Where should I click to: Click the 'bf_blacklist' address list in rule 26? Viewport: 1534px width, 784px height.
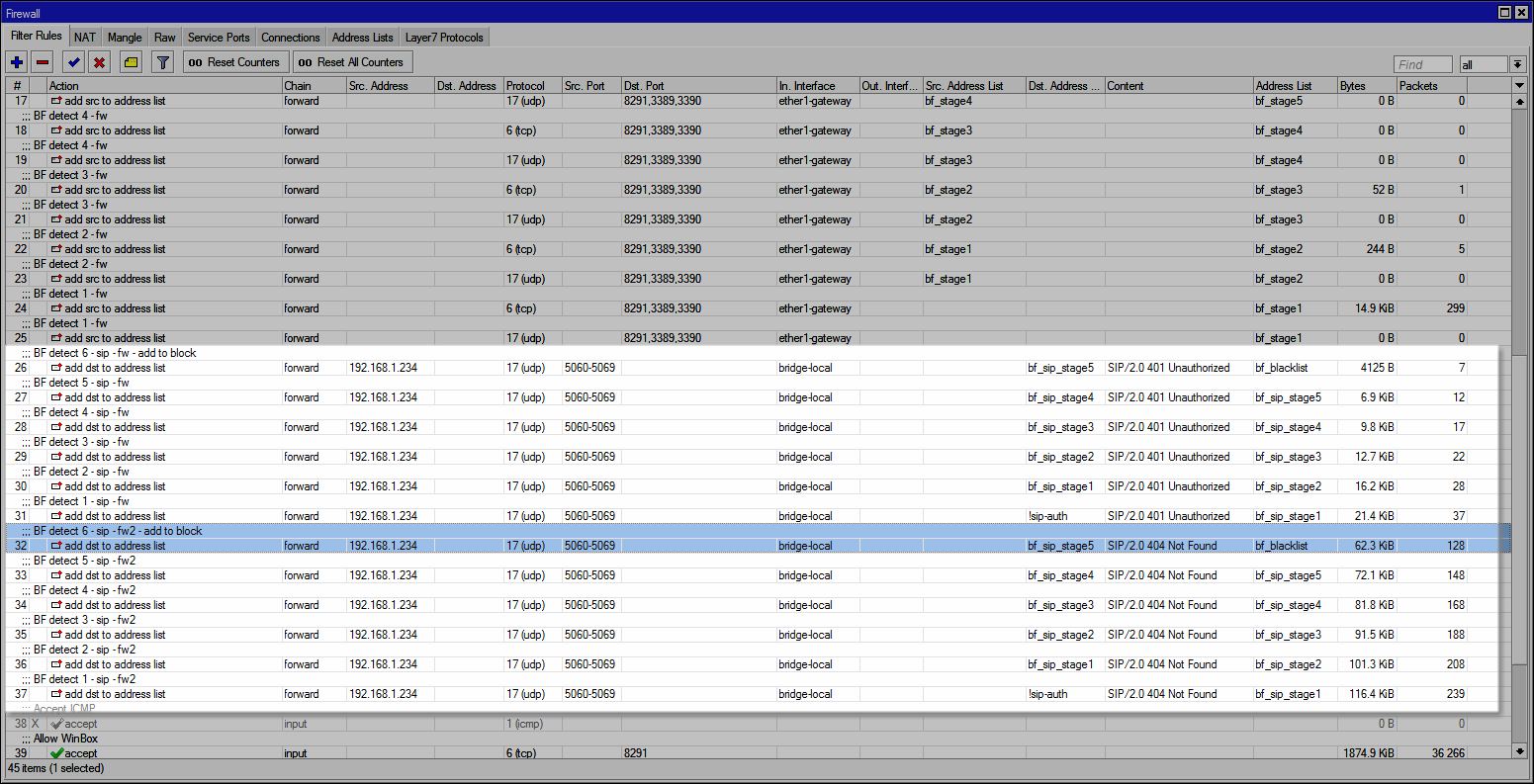(x=1282, y=368)
